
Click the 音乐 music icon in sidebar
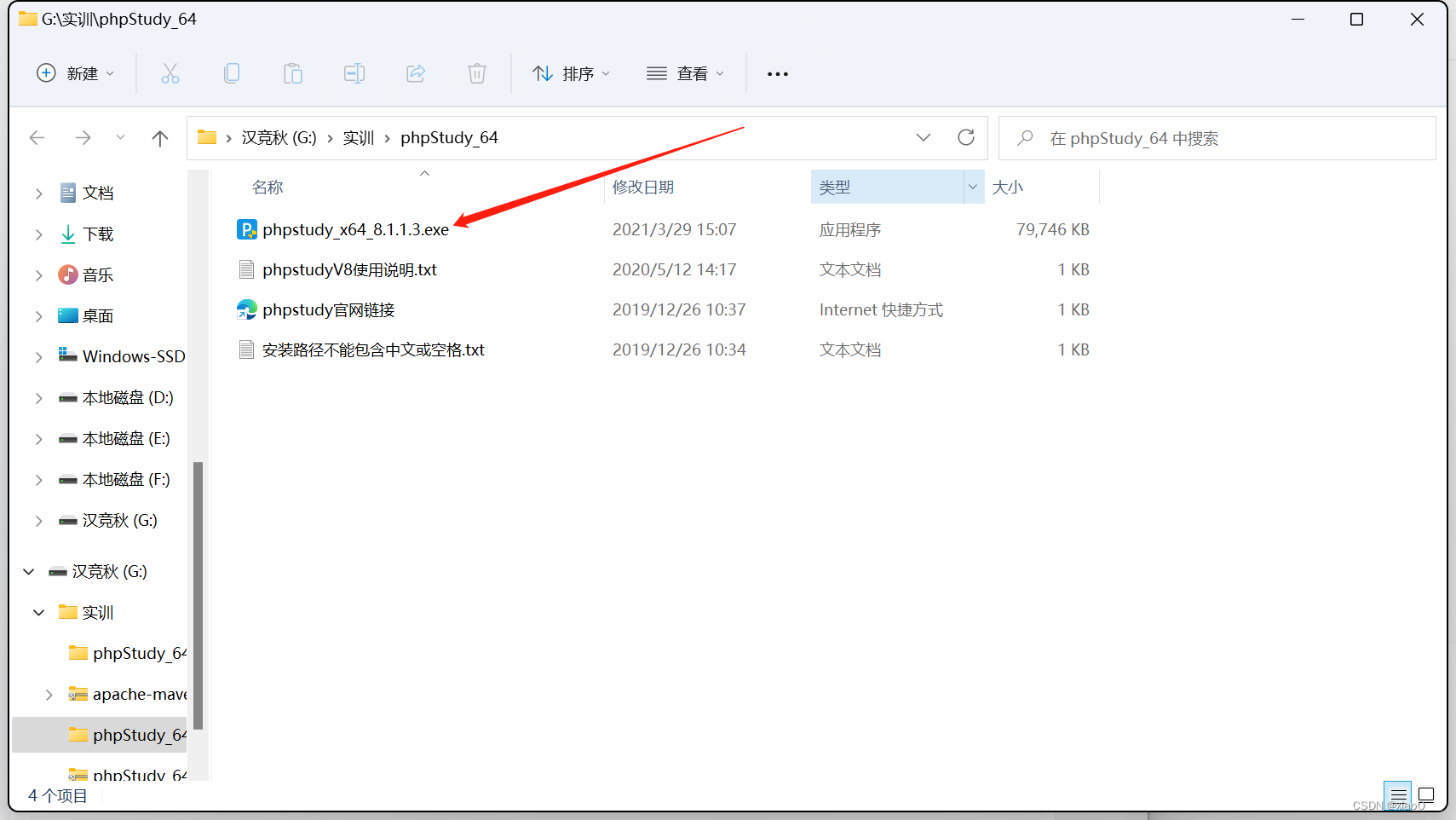(x=68, y=274)
